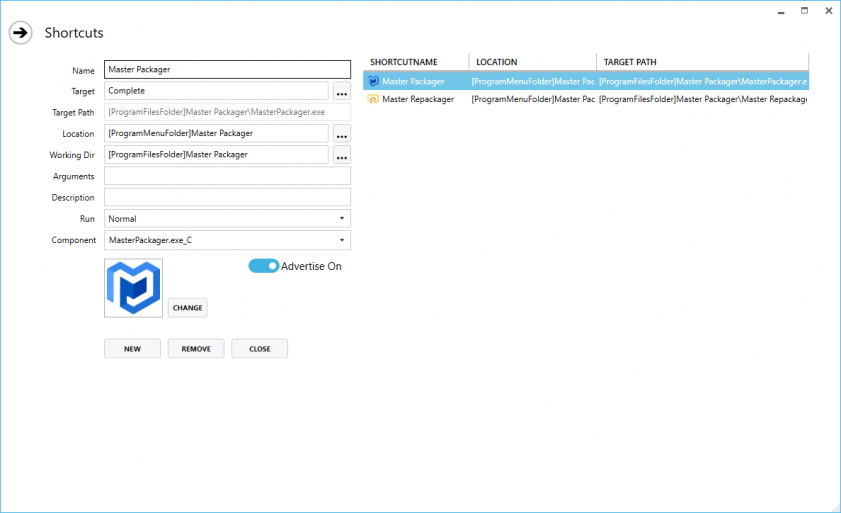Sort by the TARGET PATH column header
This screenshot has height=513, width=841.
pyautogui.click(x=703, y=62)
